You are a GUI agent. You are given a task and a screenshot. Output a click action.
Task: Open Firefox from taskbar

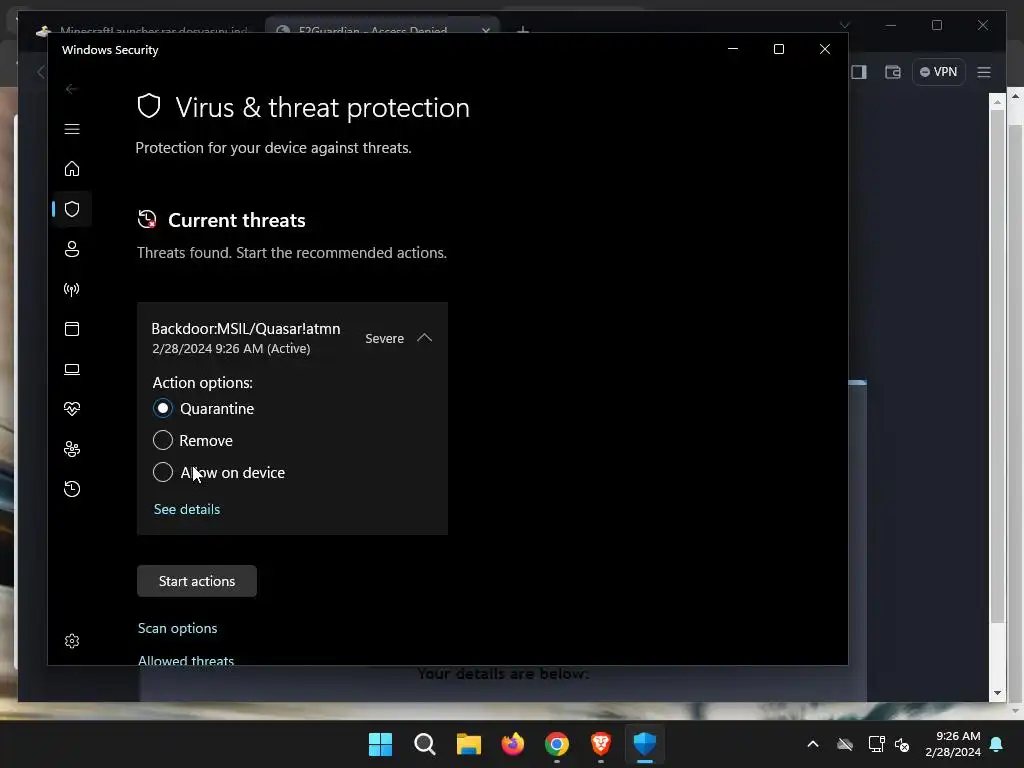point(513,744)
